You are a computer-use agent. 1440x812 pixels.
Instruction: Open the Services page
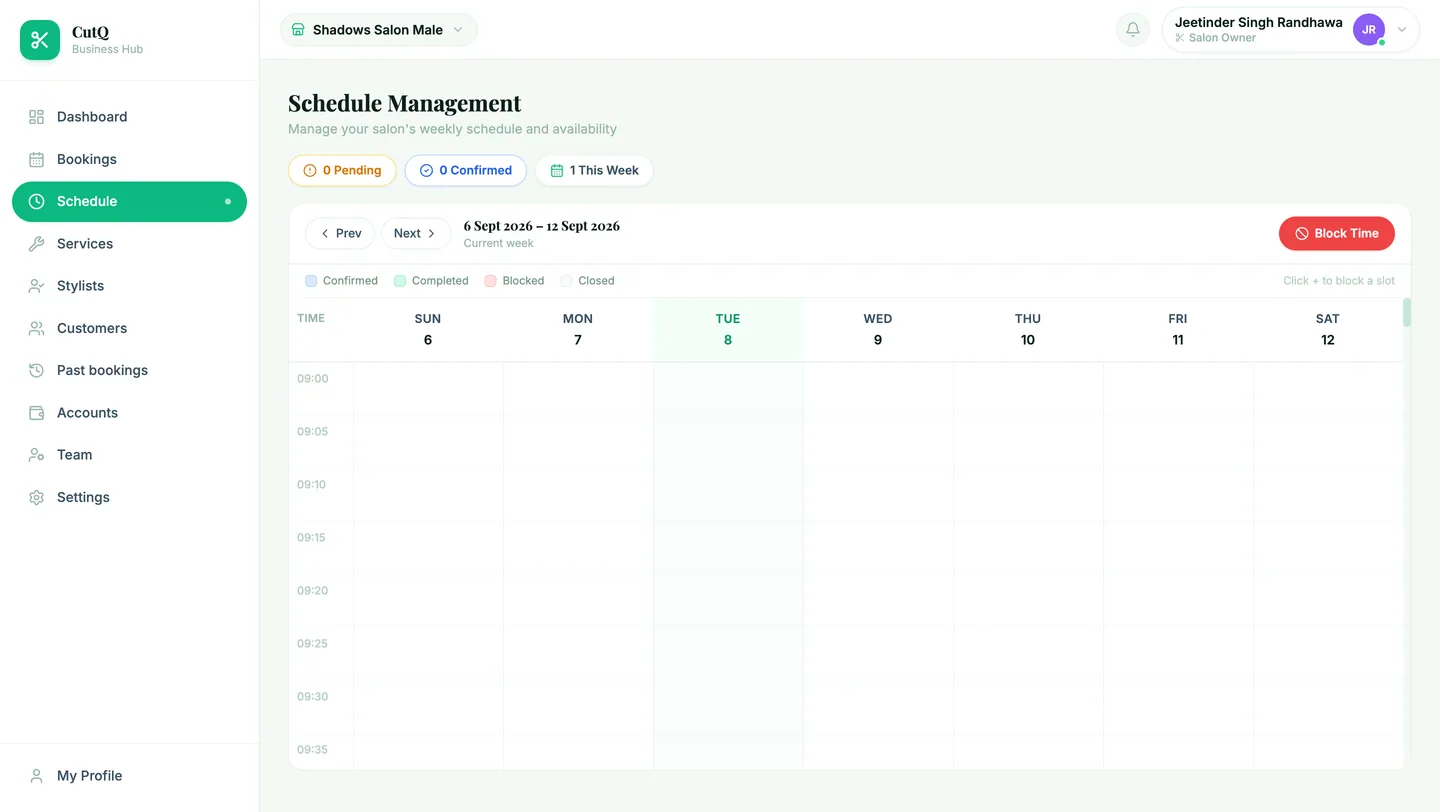click(x=129, y=244)
